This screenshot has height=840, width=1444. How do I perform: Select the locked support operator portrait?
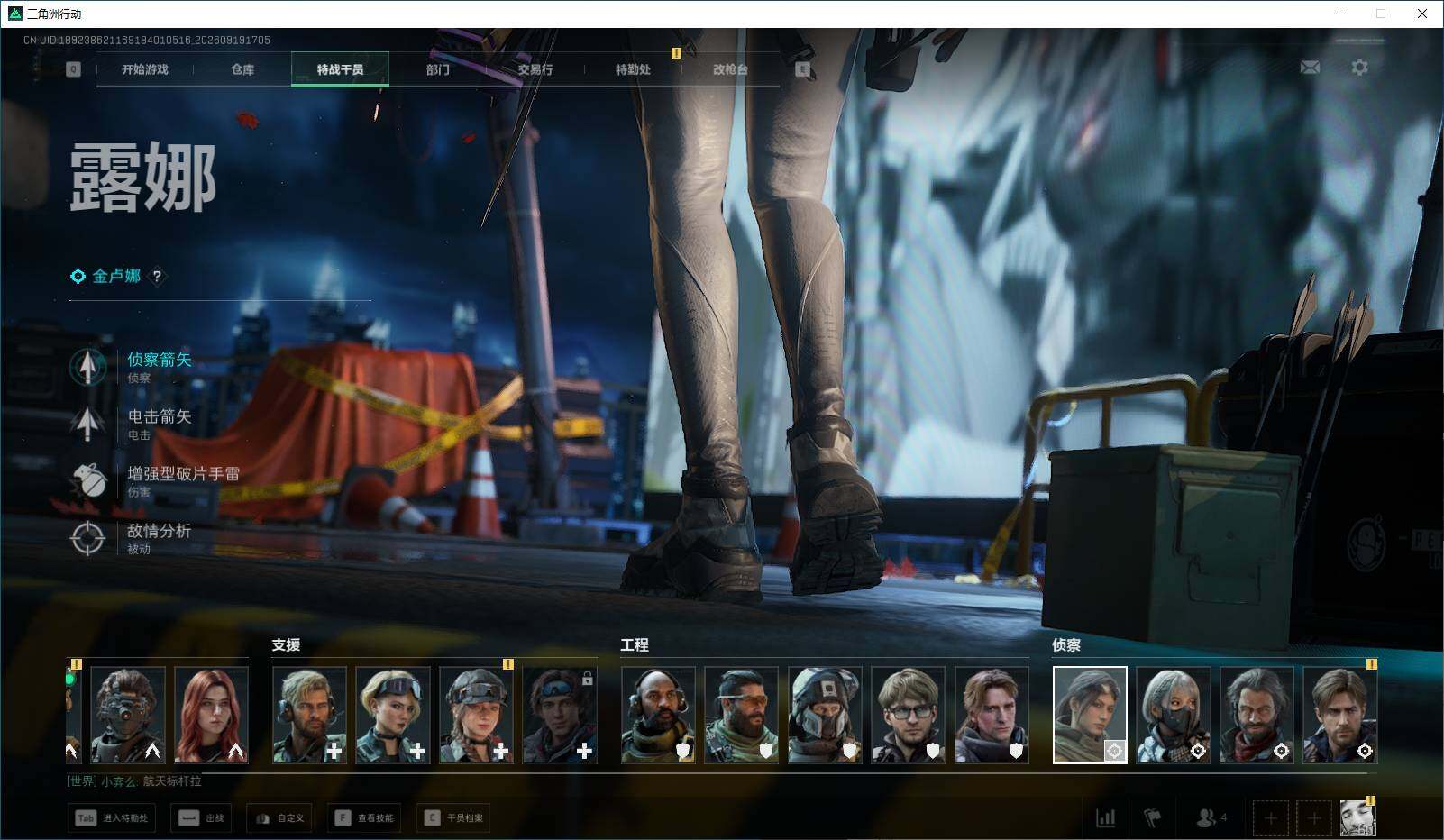(x=560, y=715)
